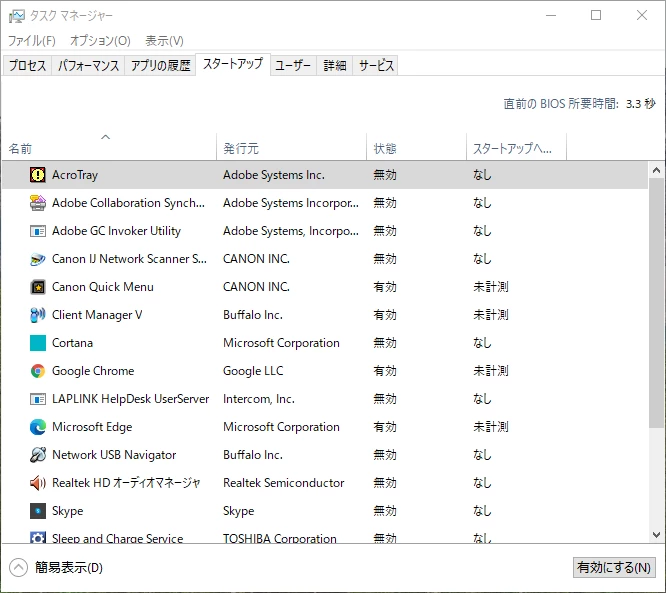
Task: Click the Adobe Collaboration Synchronizer icon
Action: click(x=38, y=203)
